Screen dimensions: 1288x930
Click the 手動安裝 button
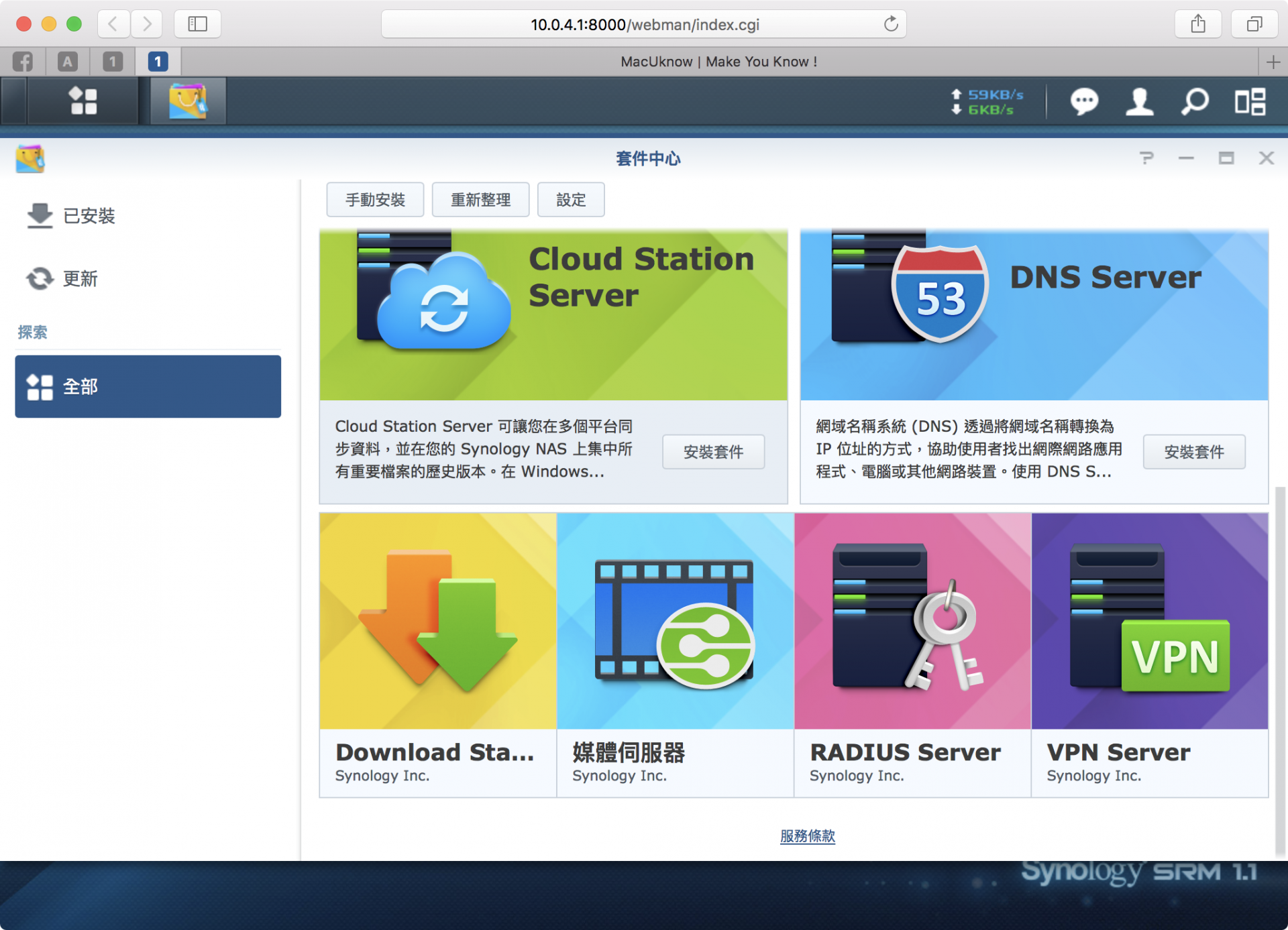pyautogui.click(x=375, y=200)
